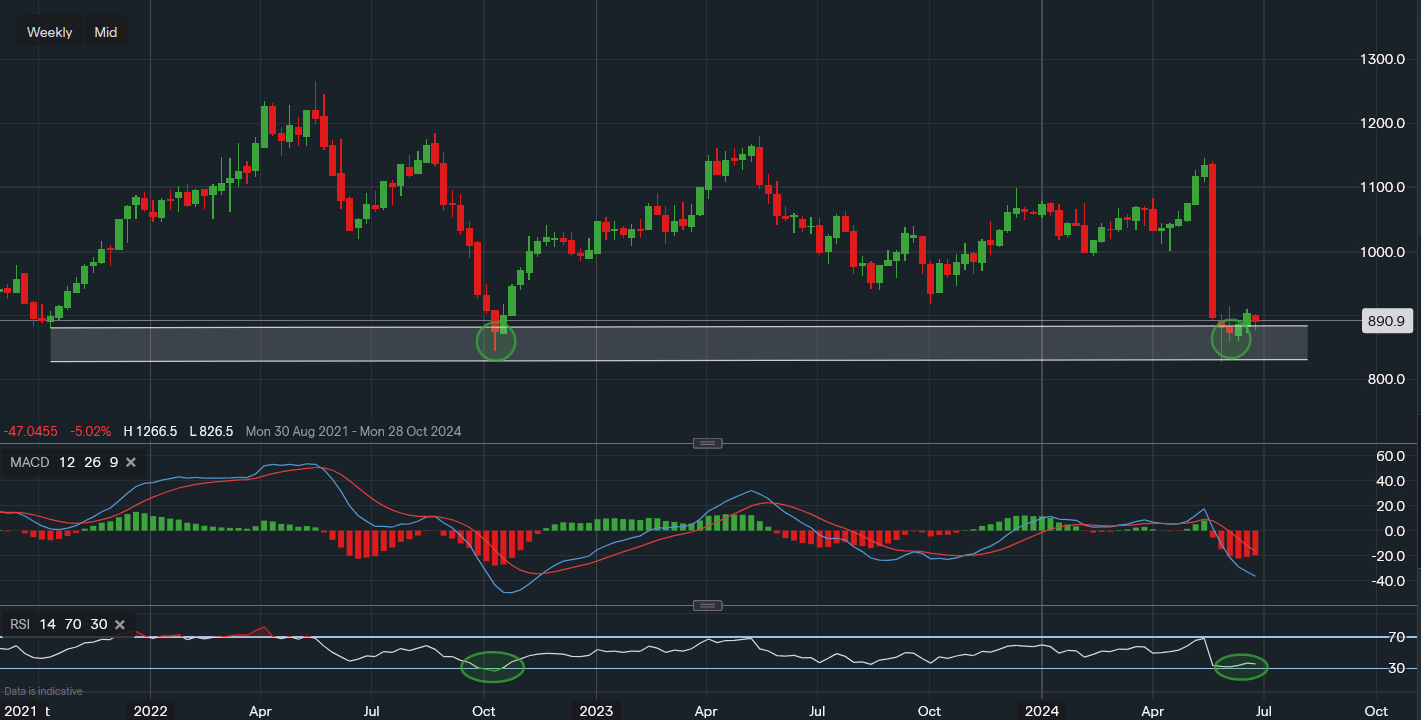Click the low value L 826.5

click(x=210, y=431)
